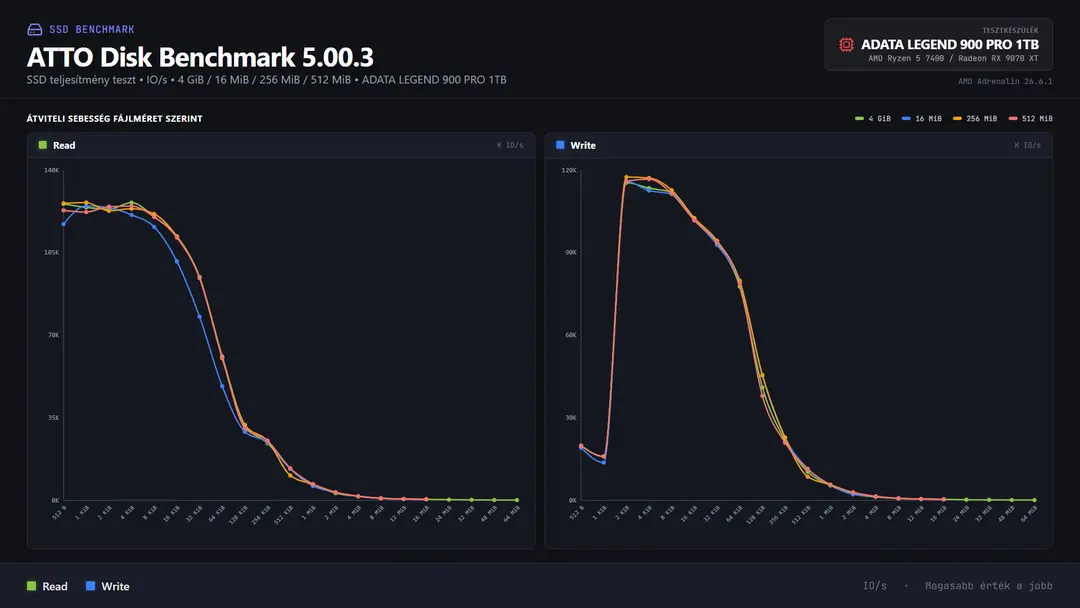Select the green Read swatch in the footer legend

31,586
